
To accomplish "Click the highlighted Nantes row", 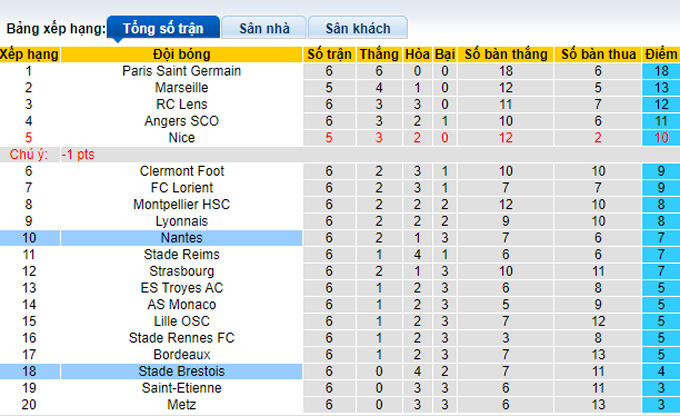I will (181, 238).
